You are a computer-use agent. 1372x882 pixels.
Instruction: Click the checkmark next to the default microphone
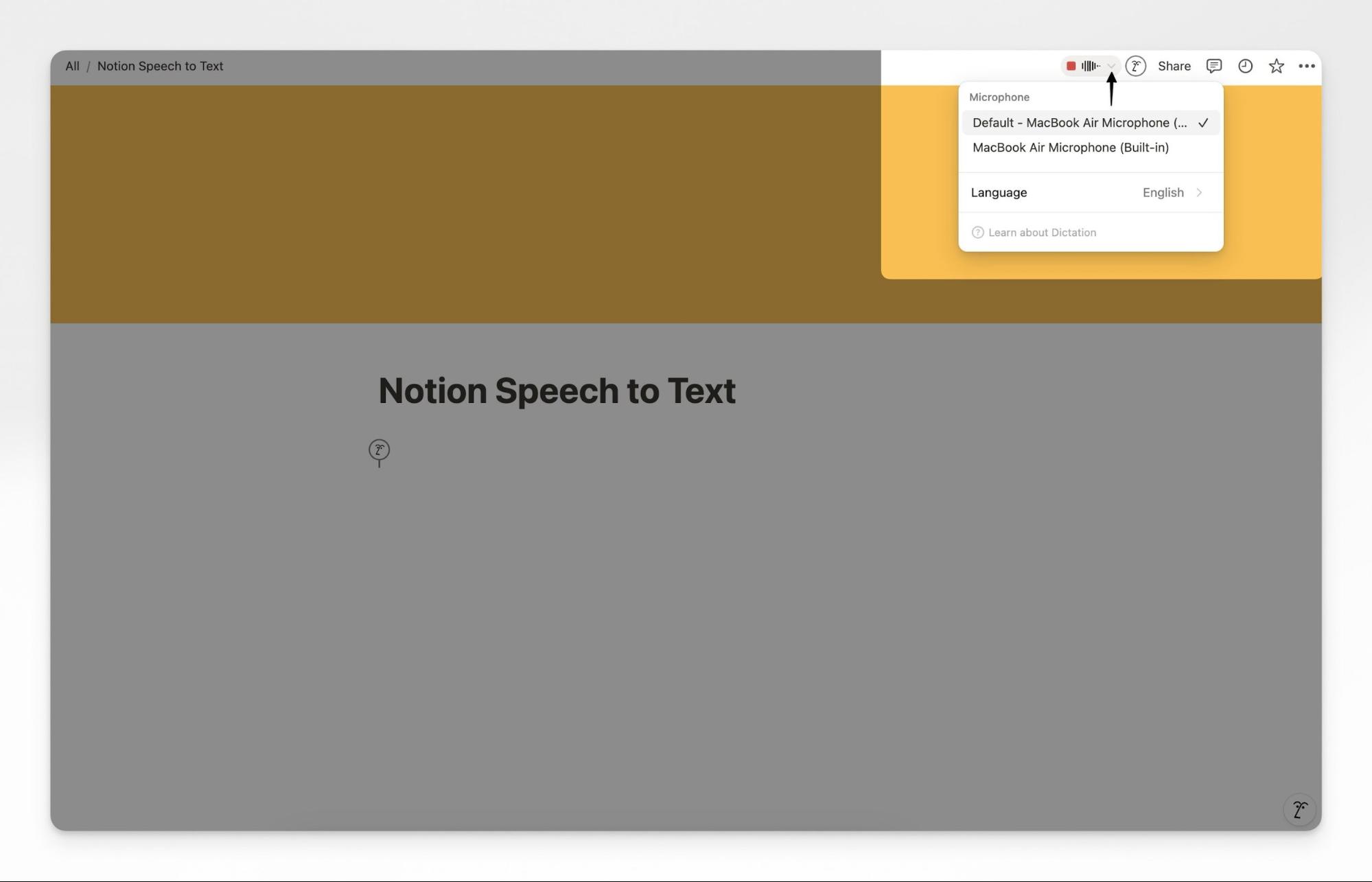click(x=1205, y=123)
